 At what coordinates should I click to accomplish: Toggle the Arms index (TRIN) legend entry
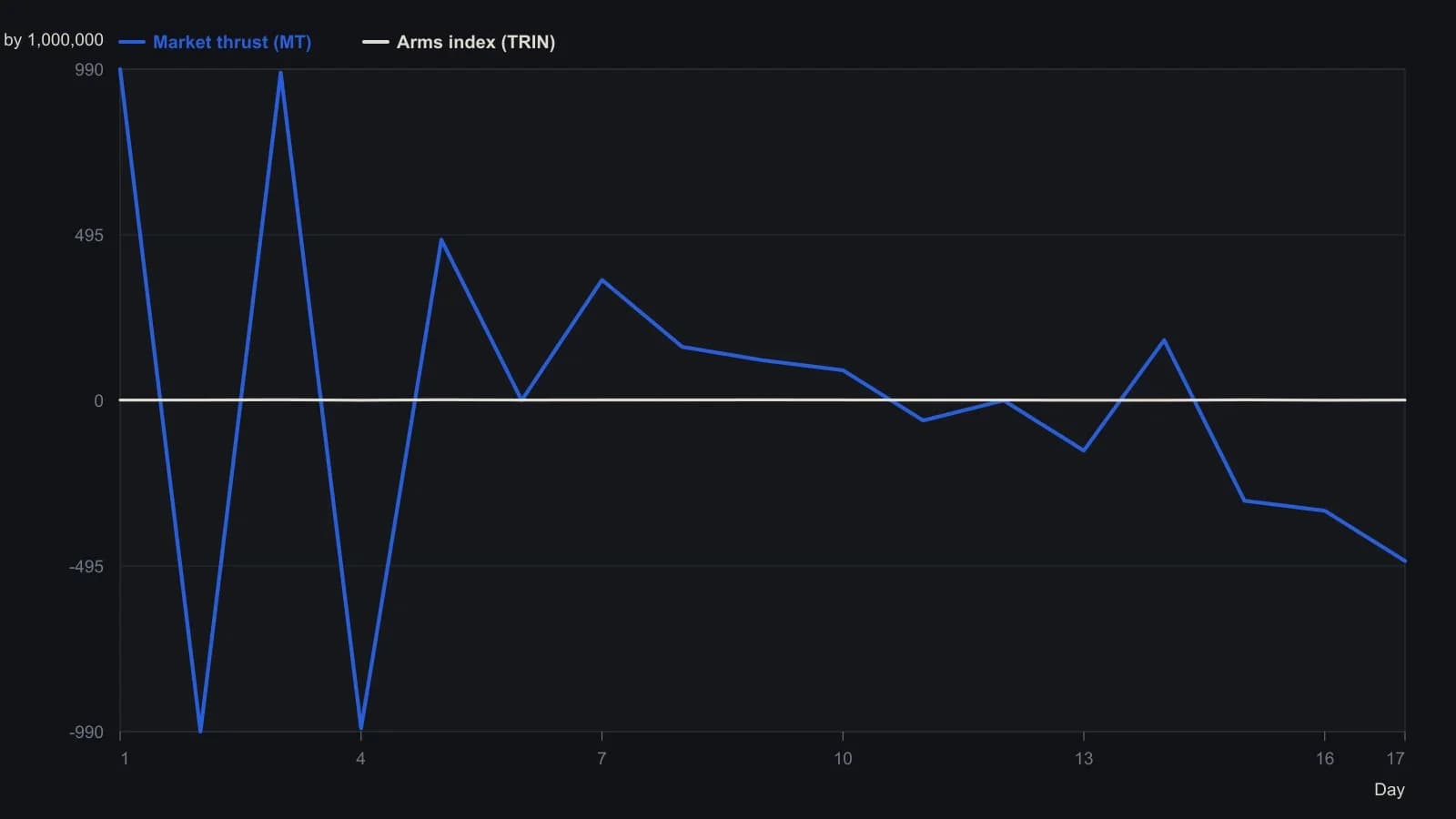[459, 42]
